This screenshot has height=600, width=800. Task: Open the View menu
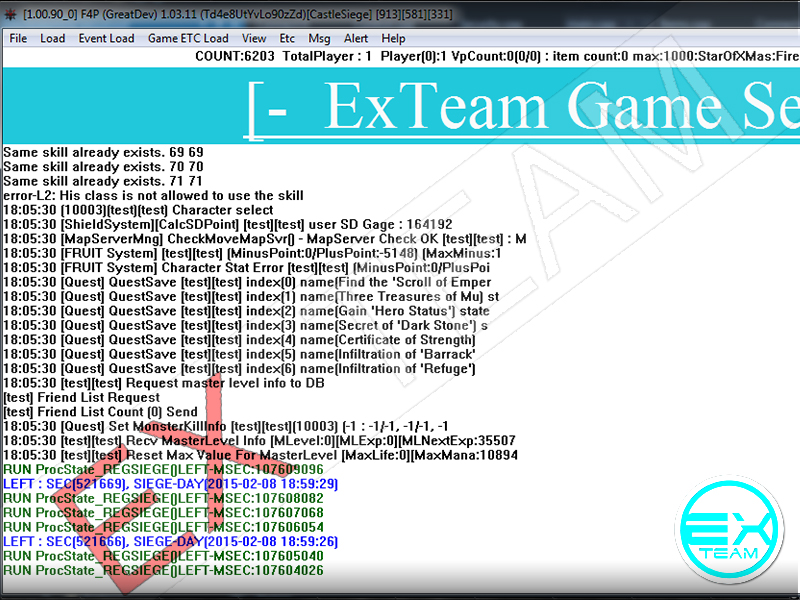(254, 38)
